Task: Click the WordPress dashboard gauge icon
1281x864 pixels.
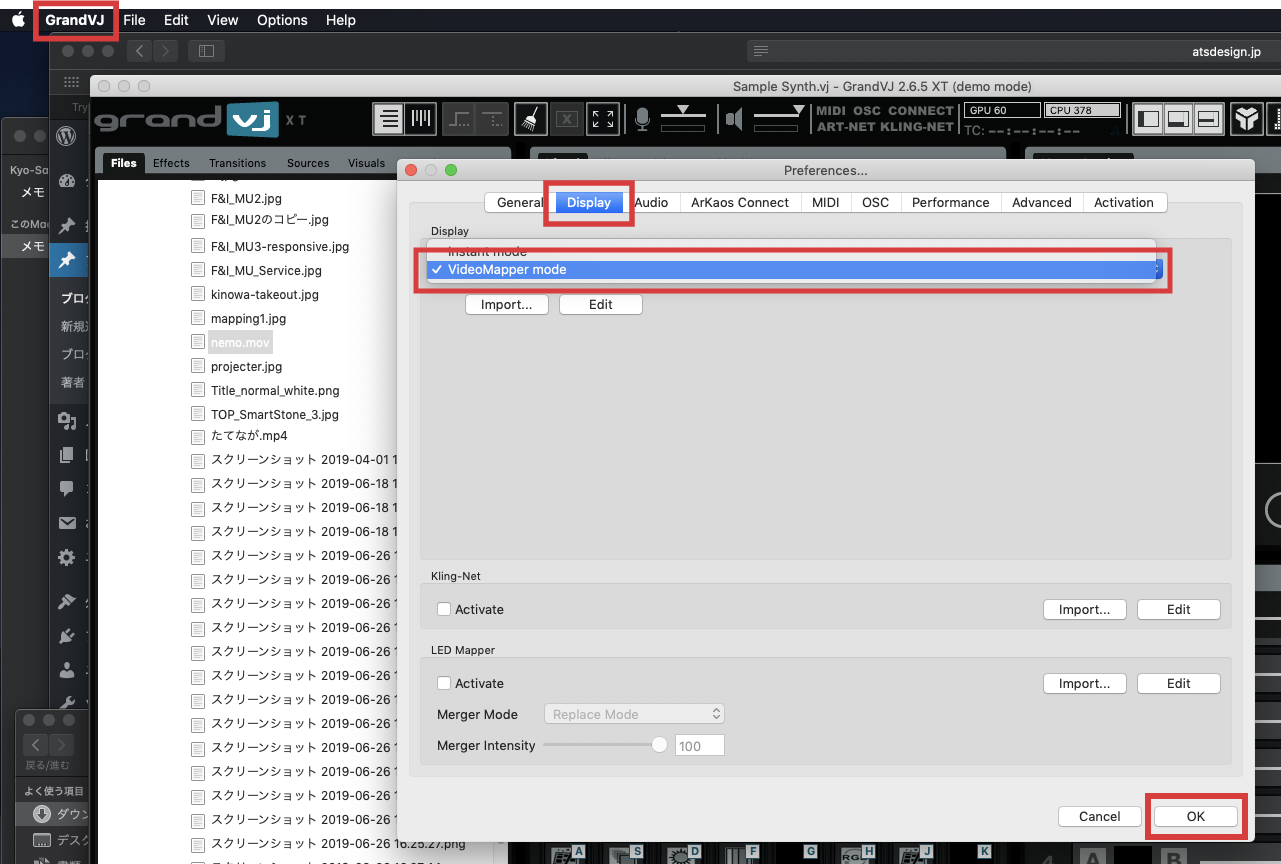Action: point(67,181)
